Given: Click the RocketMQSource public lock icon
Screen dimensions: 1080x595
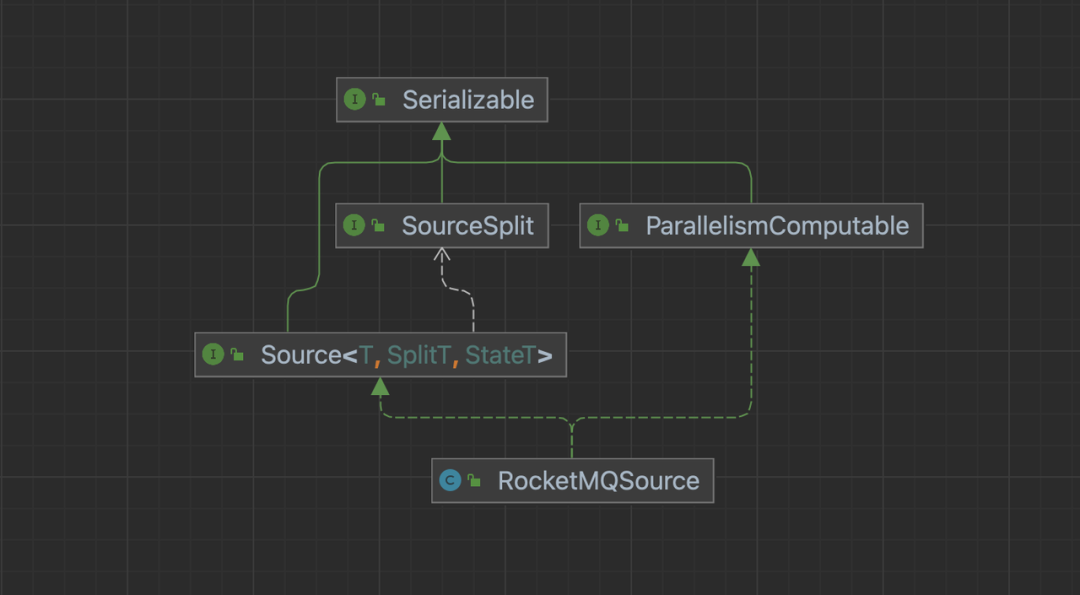Looking at the screenshot, I should pos(474,481).
